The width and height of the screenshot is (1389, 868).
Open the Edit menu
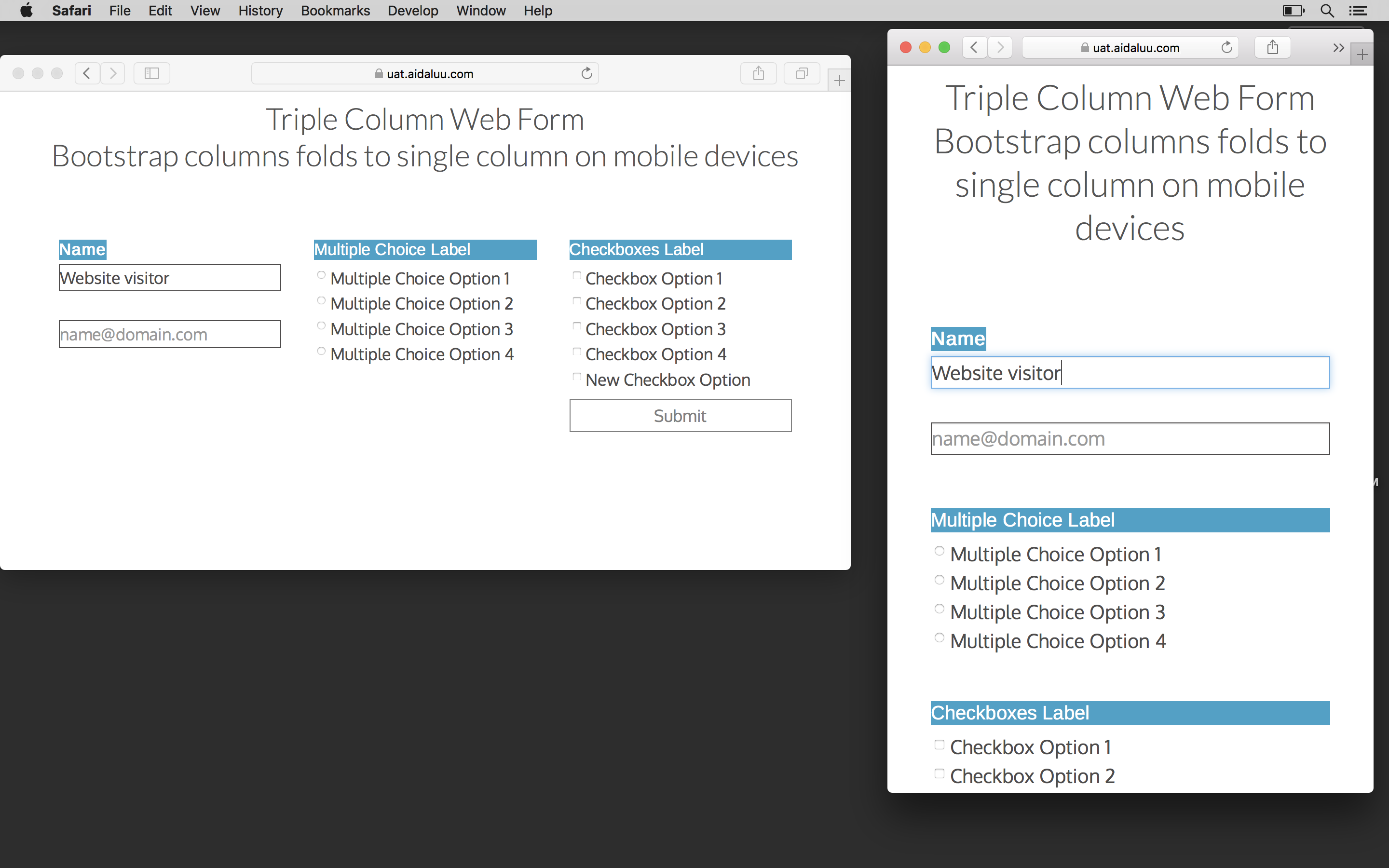click(x=160, y=10)
